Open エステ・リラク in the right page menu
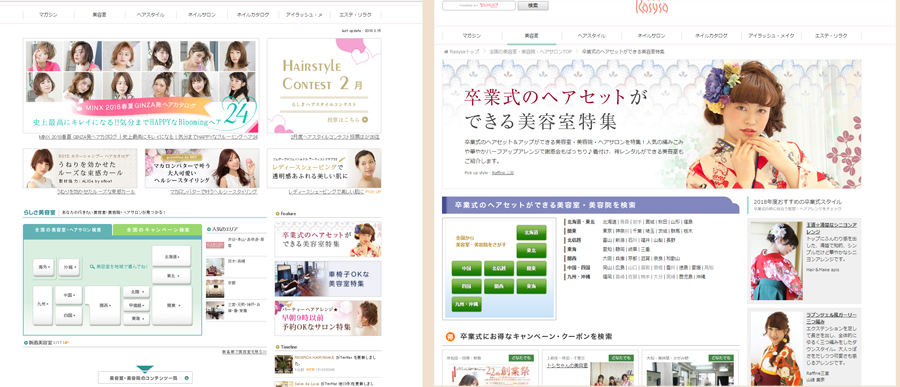 [x=831, y=36]
